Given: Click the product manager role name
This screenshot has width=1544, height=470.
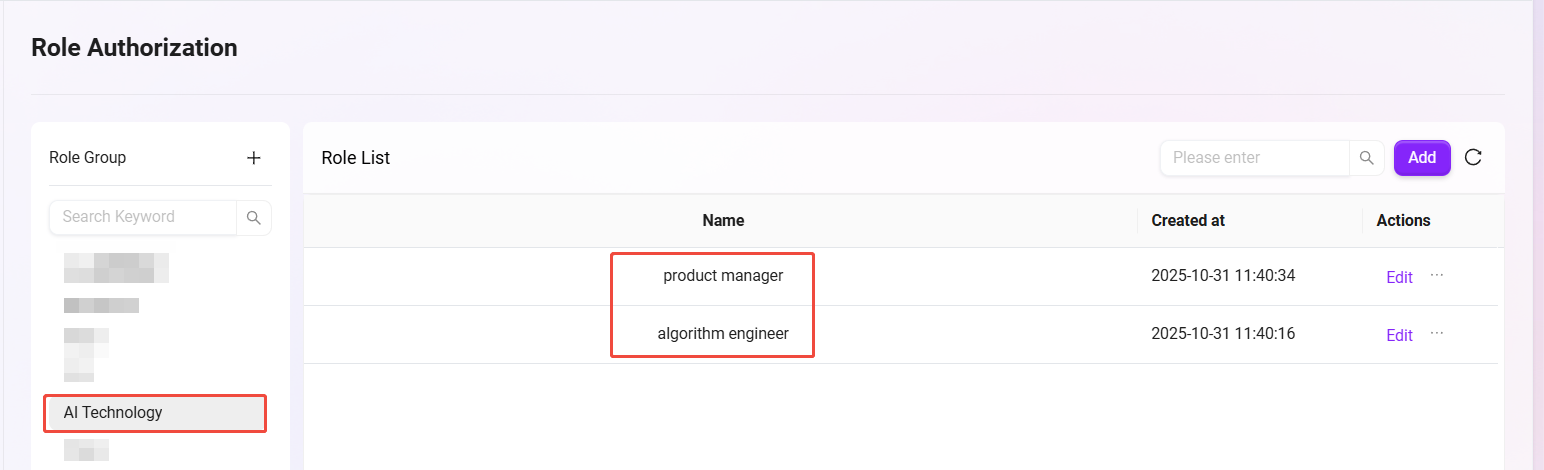Looking at the screenshot, I should click(x=723, y=275).
